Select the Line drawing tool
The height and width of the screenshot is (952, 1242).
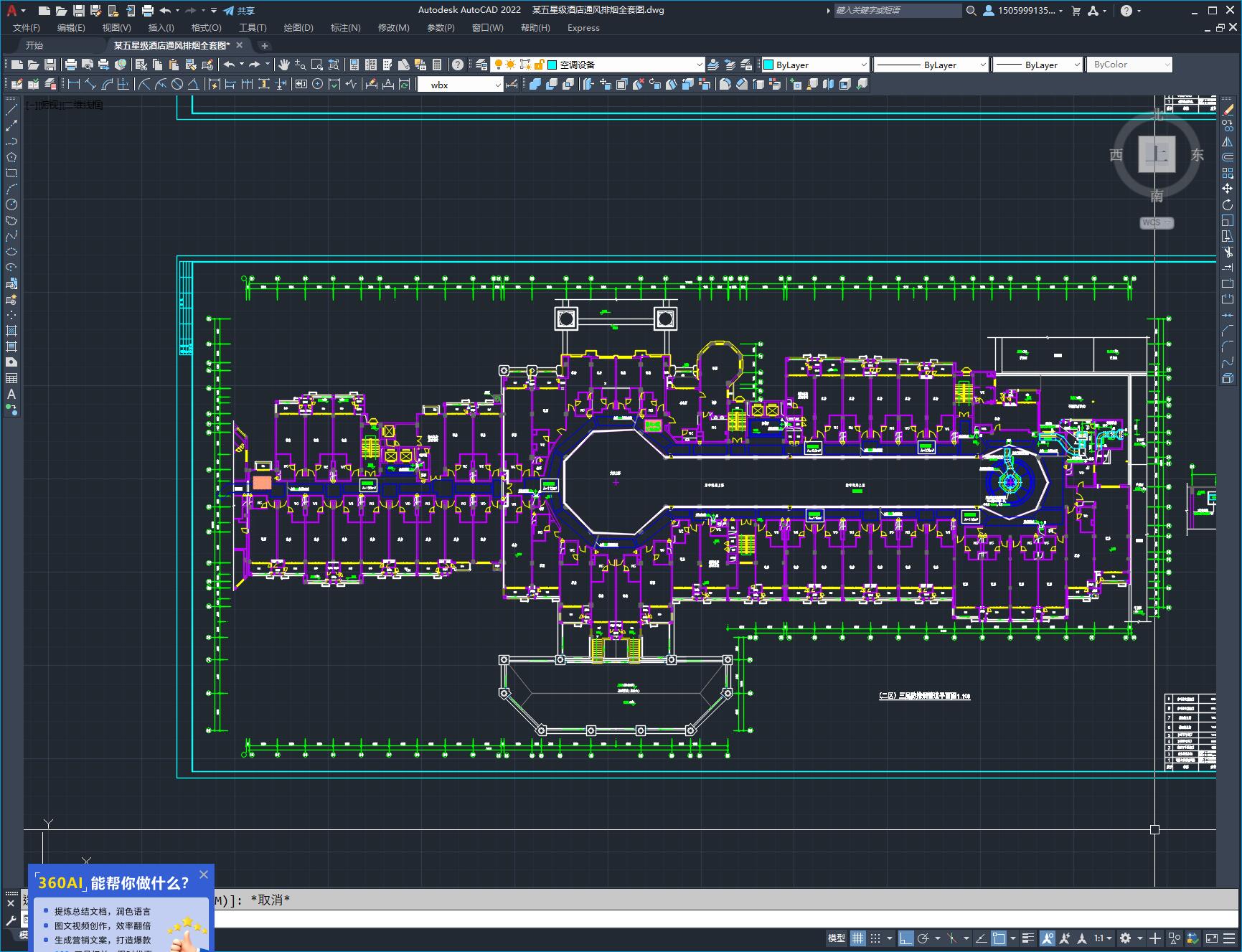point(11,110)
